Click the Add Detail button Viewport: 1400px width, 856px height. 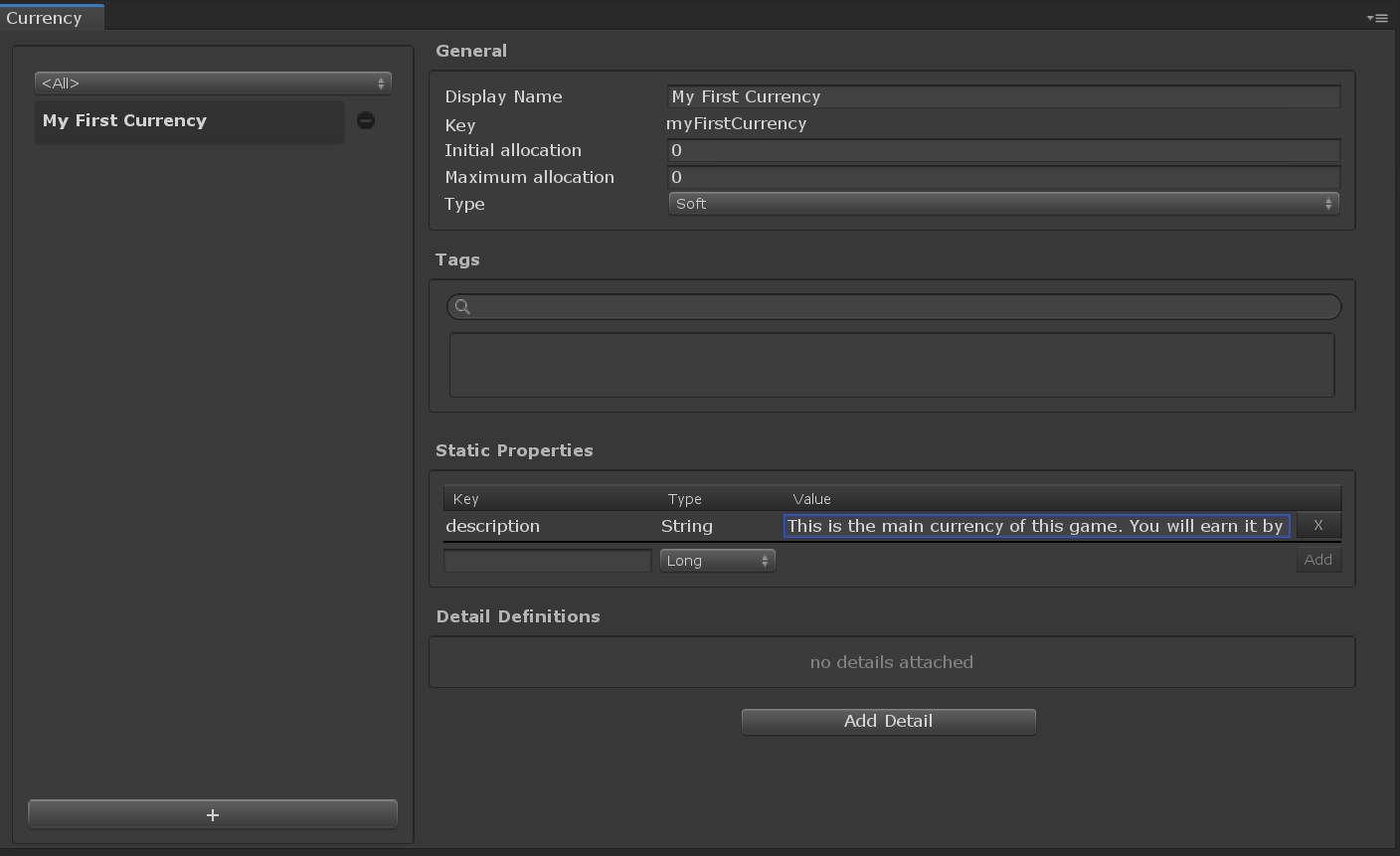[889, 721]
